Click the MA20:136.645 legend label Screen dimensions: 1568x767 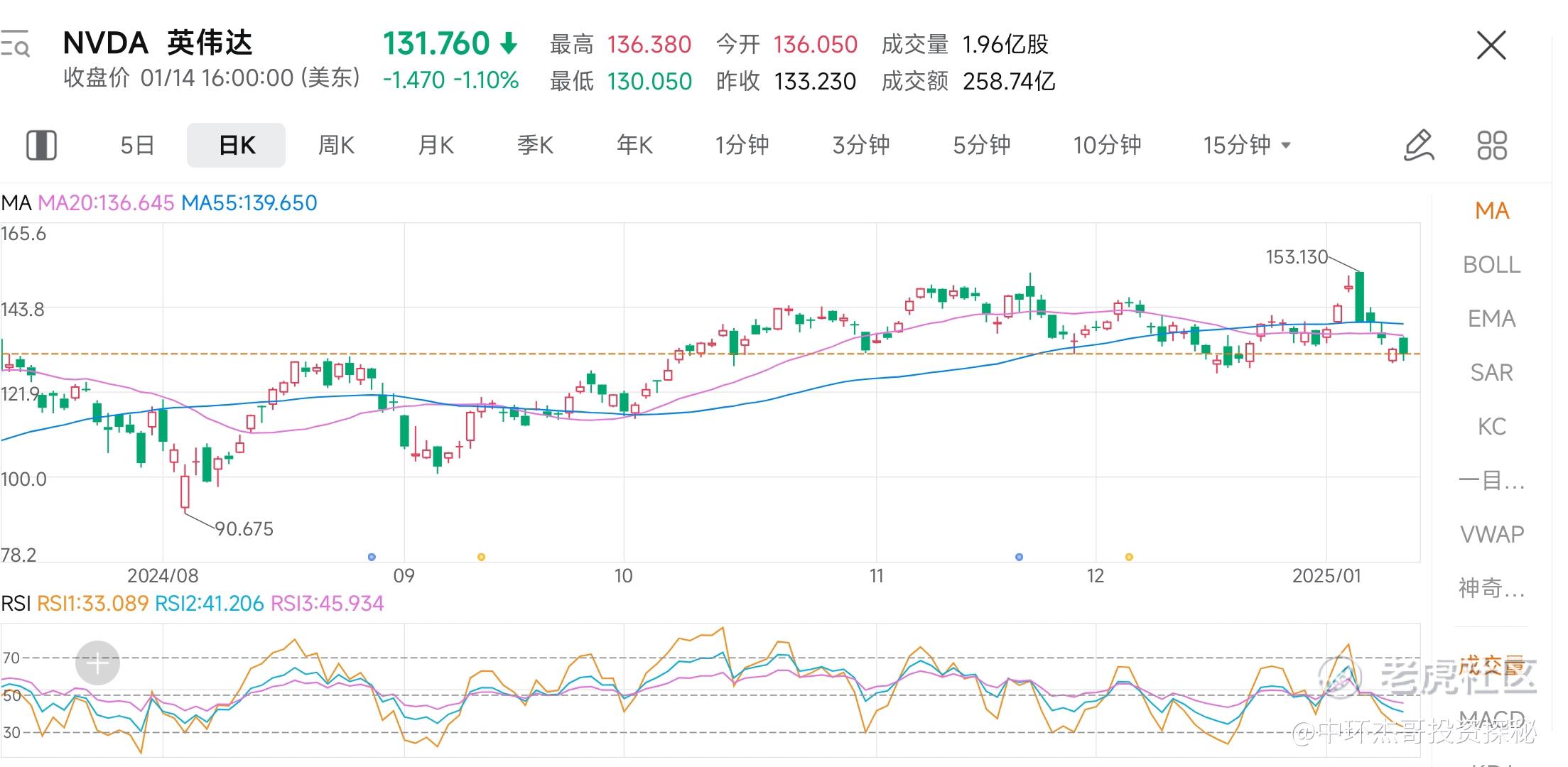click(106, 203)
